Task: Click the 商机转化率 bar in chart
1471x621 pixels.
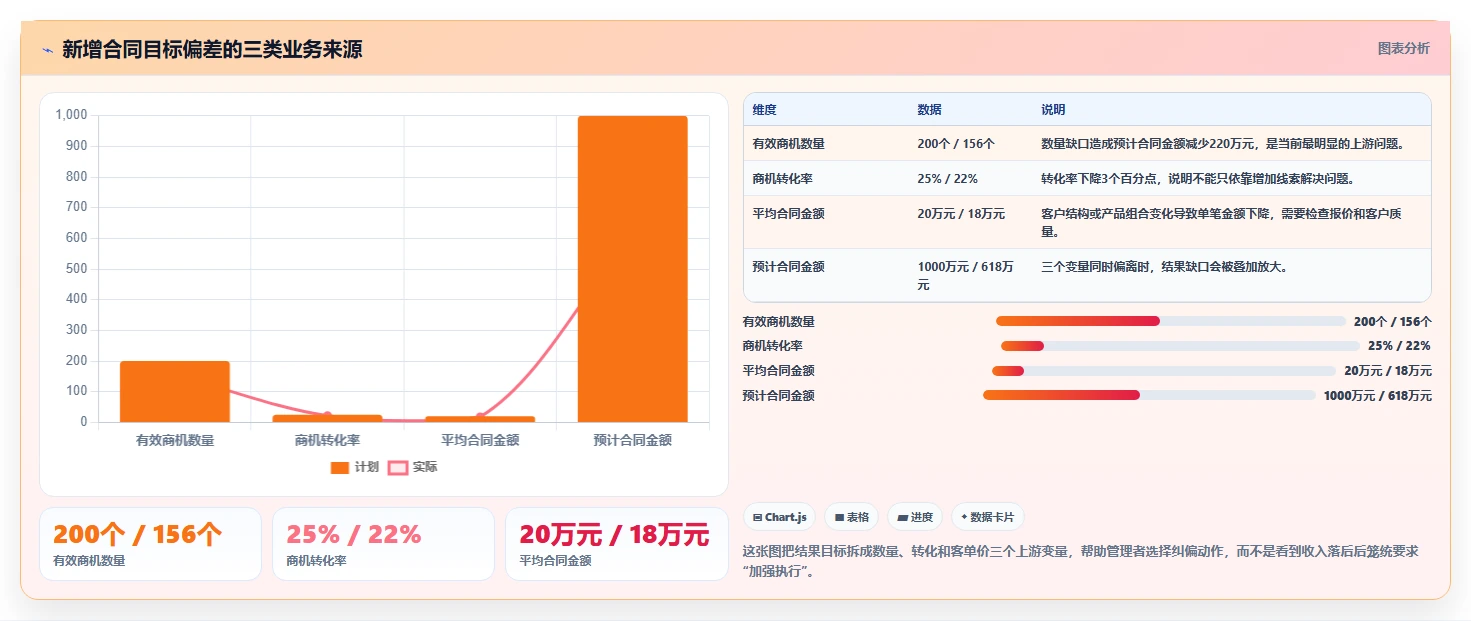Action: click(327, 418)
